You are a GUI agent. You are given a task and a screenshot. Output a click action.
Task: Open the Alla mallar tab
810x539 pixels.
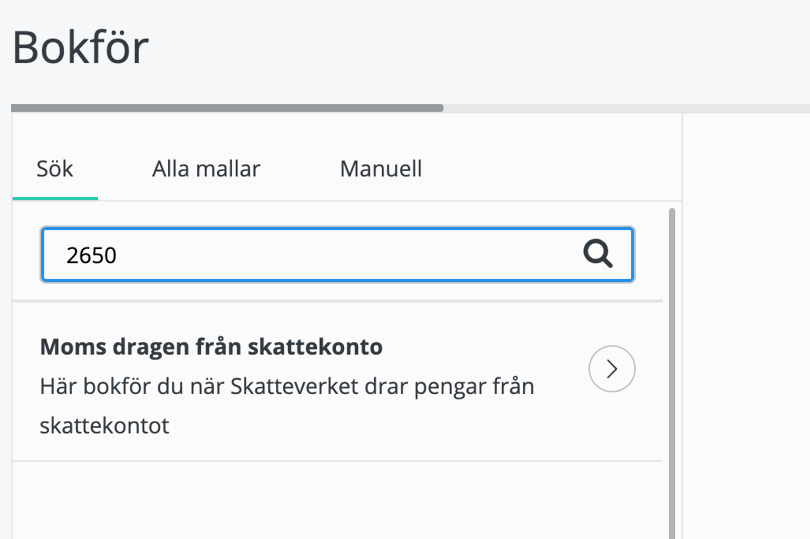tap(206, 169)
